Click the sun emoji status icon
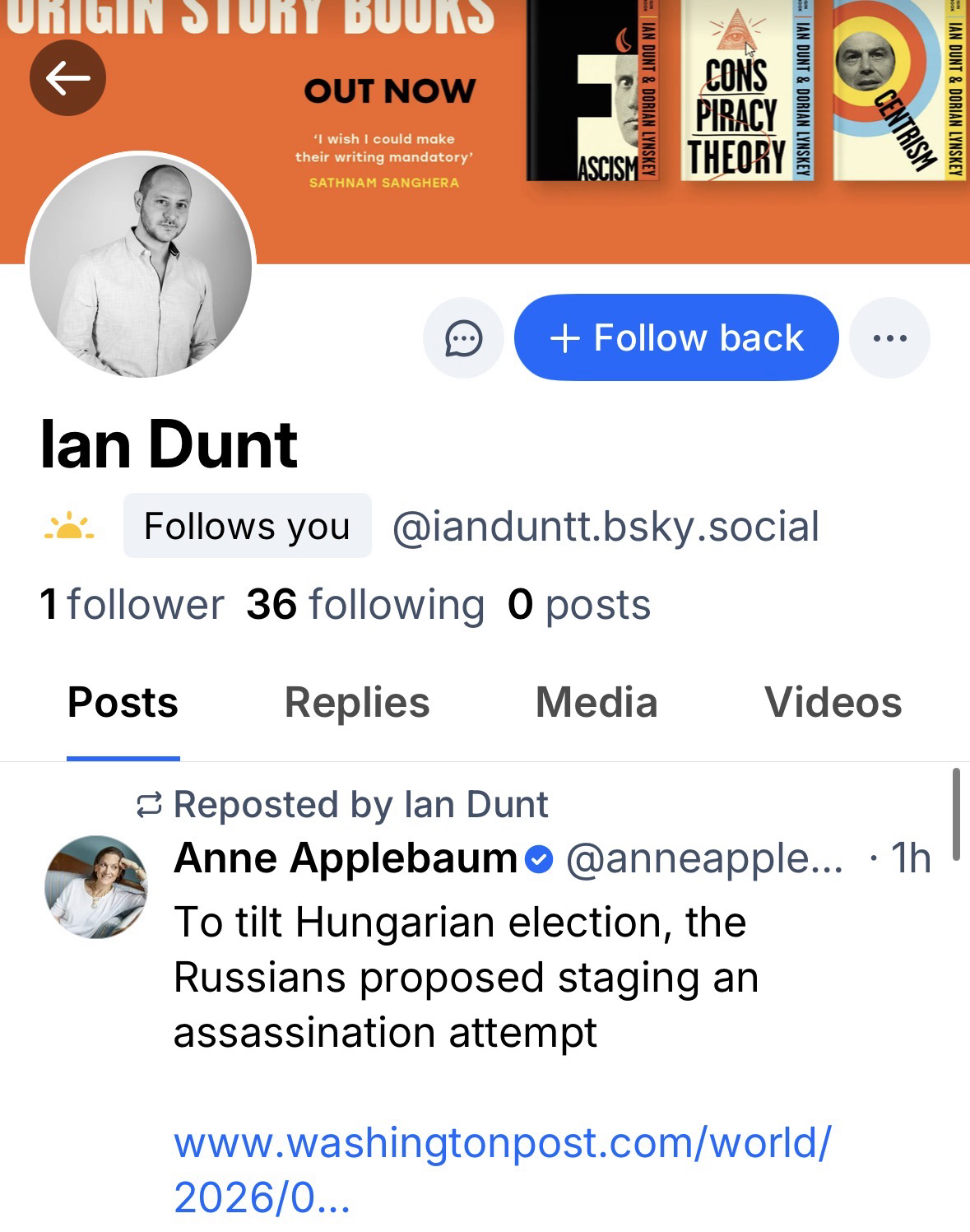970x1232 pixels. [68, 526]
